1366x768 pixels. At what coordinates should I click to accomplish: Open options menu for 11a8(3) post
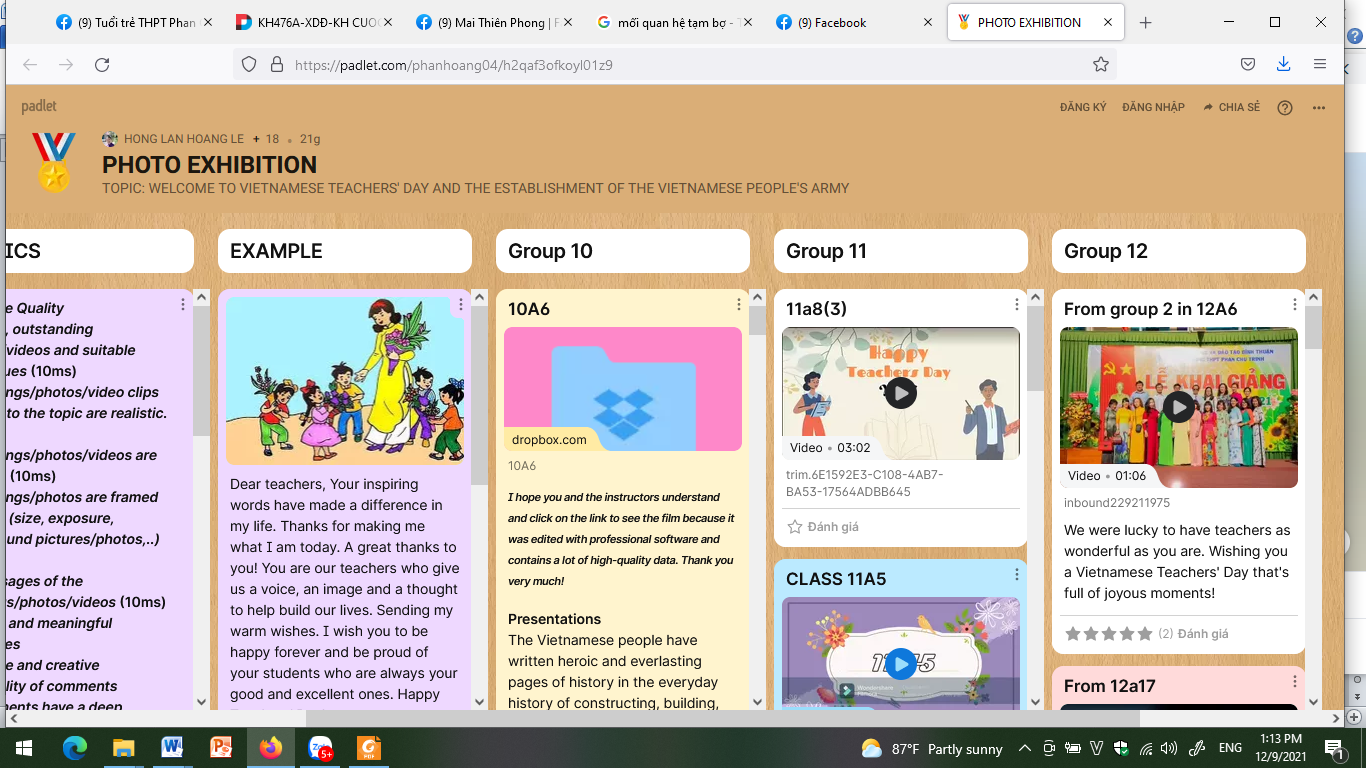pos(1017,305)
